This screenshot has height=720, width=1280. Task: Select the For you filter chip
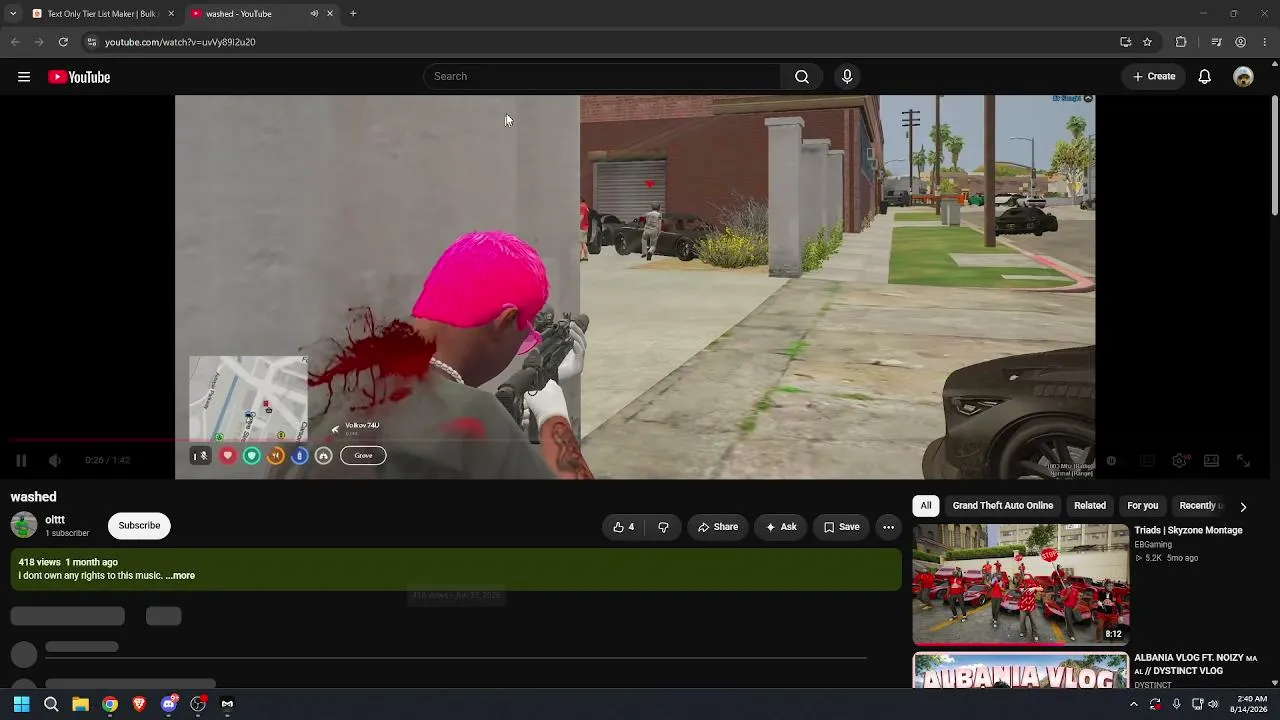point(1143,506)
